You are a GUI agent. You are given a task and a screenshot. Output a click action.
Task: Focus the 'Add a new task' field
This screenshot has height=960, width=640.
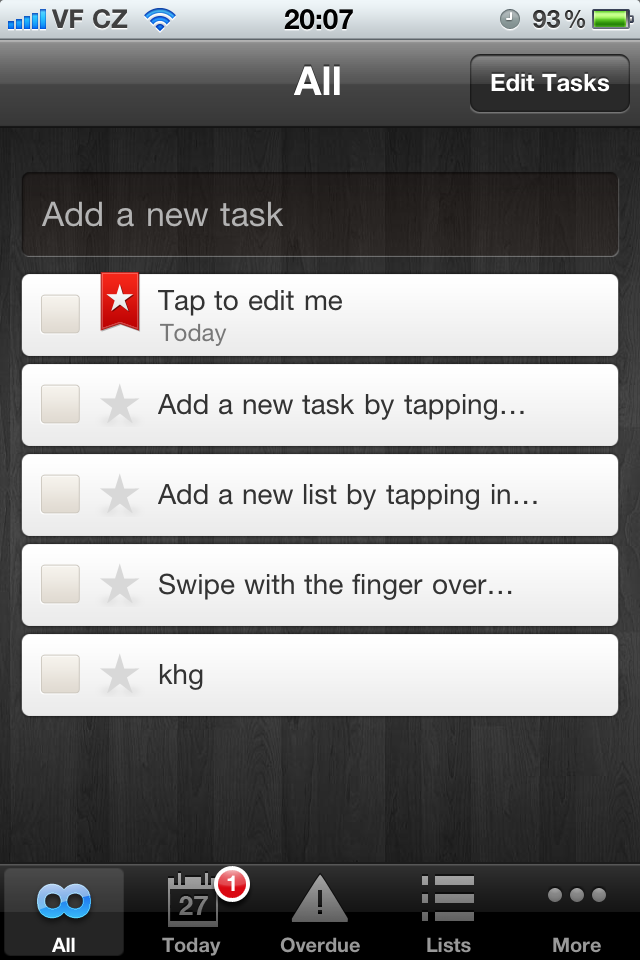pyautogui.click(x=320, y=215)
